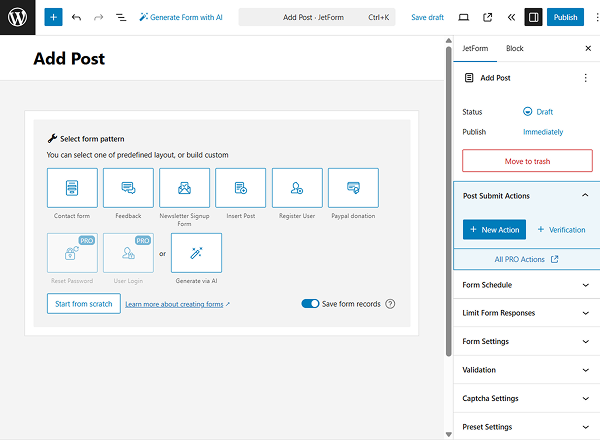
Task: Select the User Login PRO pattern
Action: coord(128,253)
